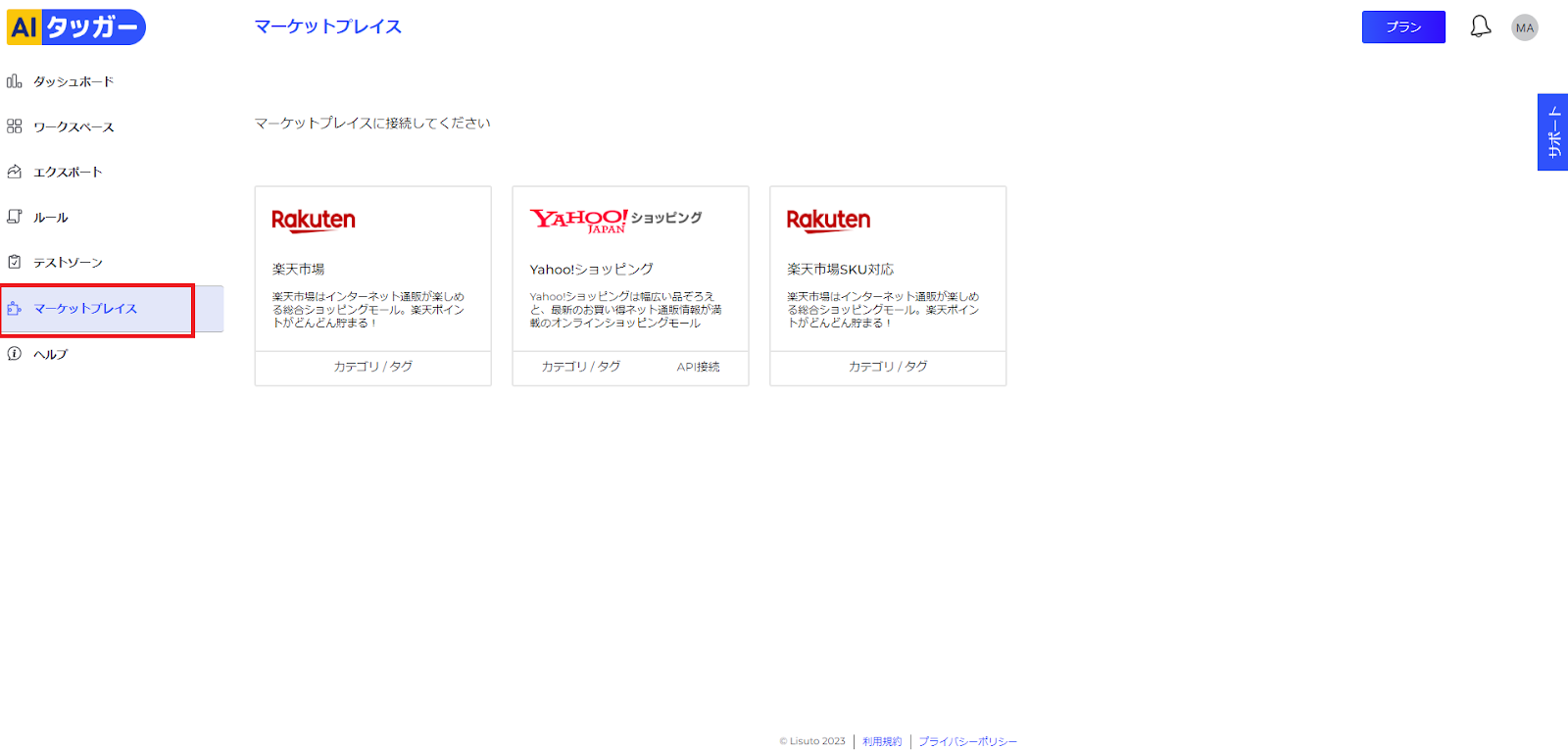Click マーケットプレイスに接続してください text
This screenshot has width=1568, height=751.
pyautogui.click(x=372, y=123)
